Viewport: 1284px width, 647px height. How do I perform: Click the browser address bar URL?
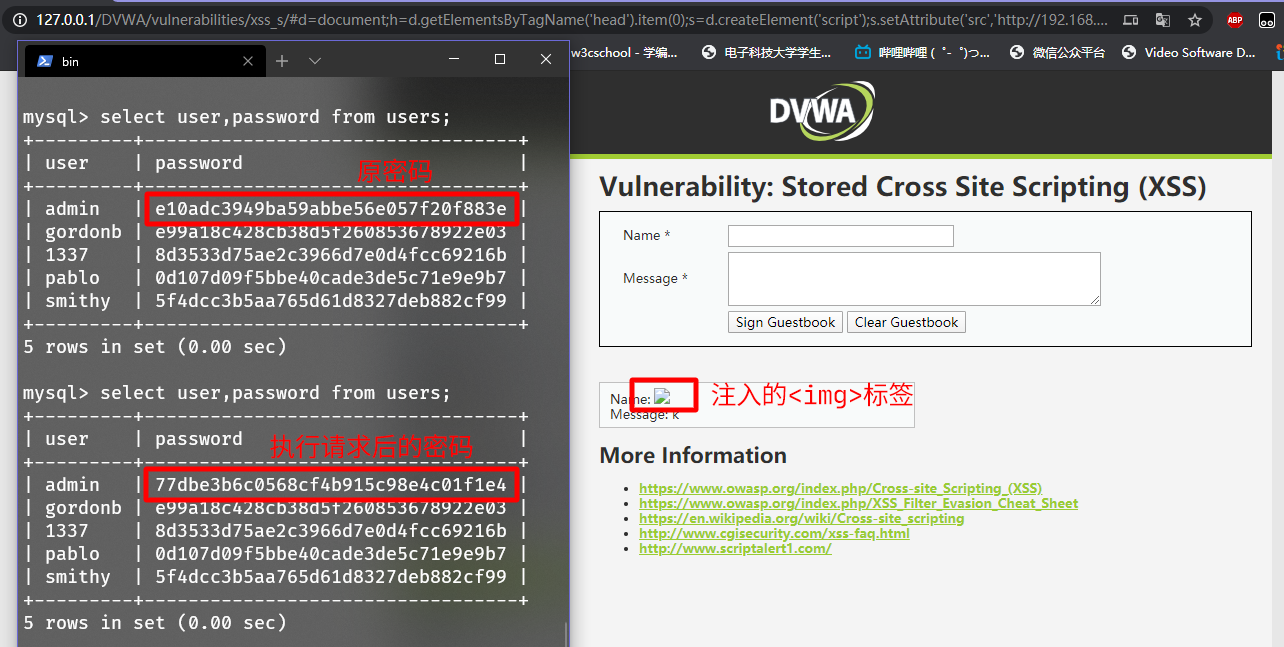(x=571, y=19)
